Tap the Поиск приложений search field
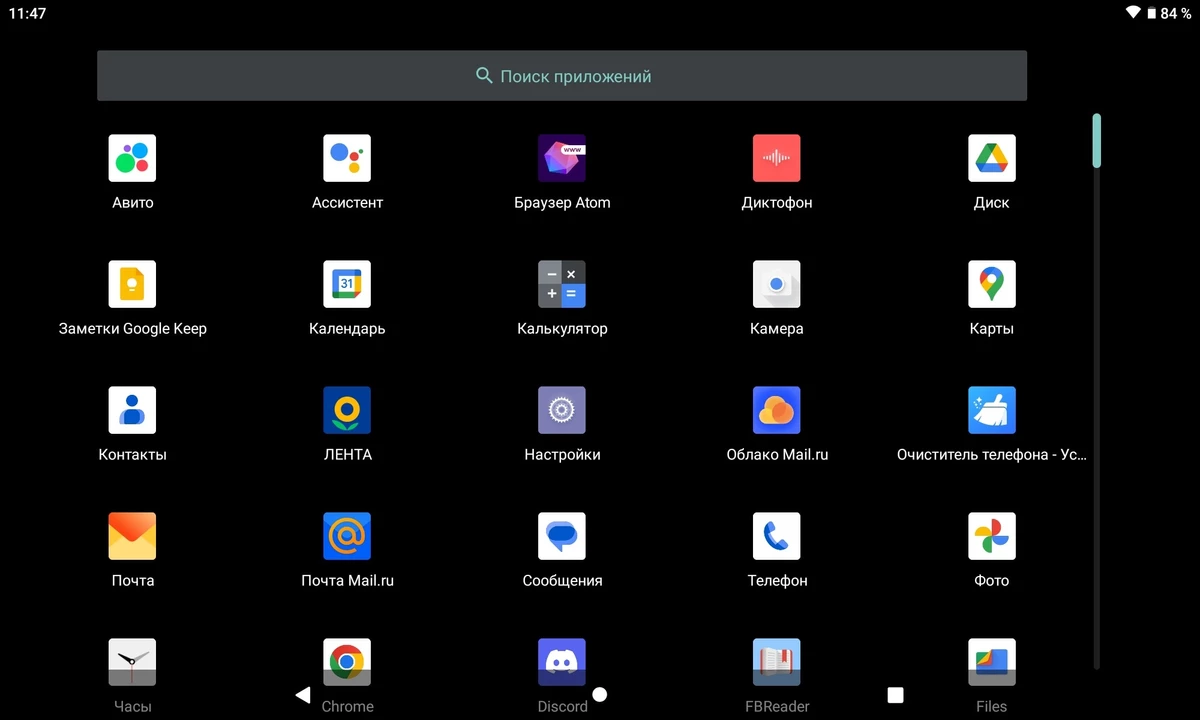1200x720 pixels. [562, 76]
